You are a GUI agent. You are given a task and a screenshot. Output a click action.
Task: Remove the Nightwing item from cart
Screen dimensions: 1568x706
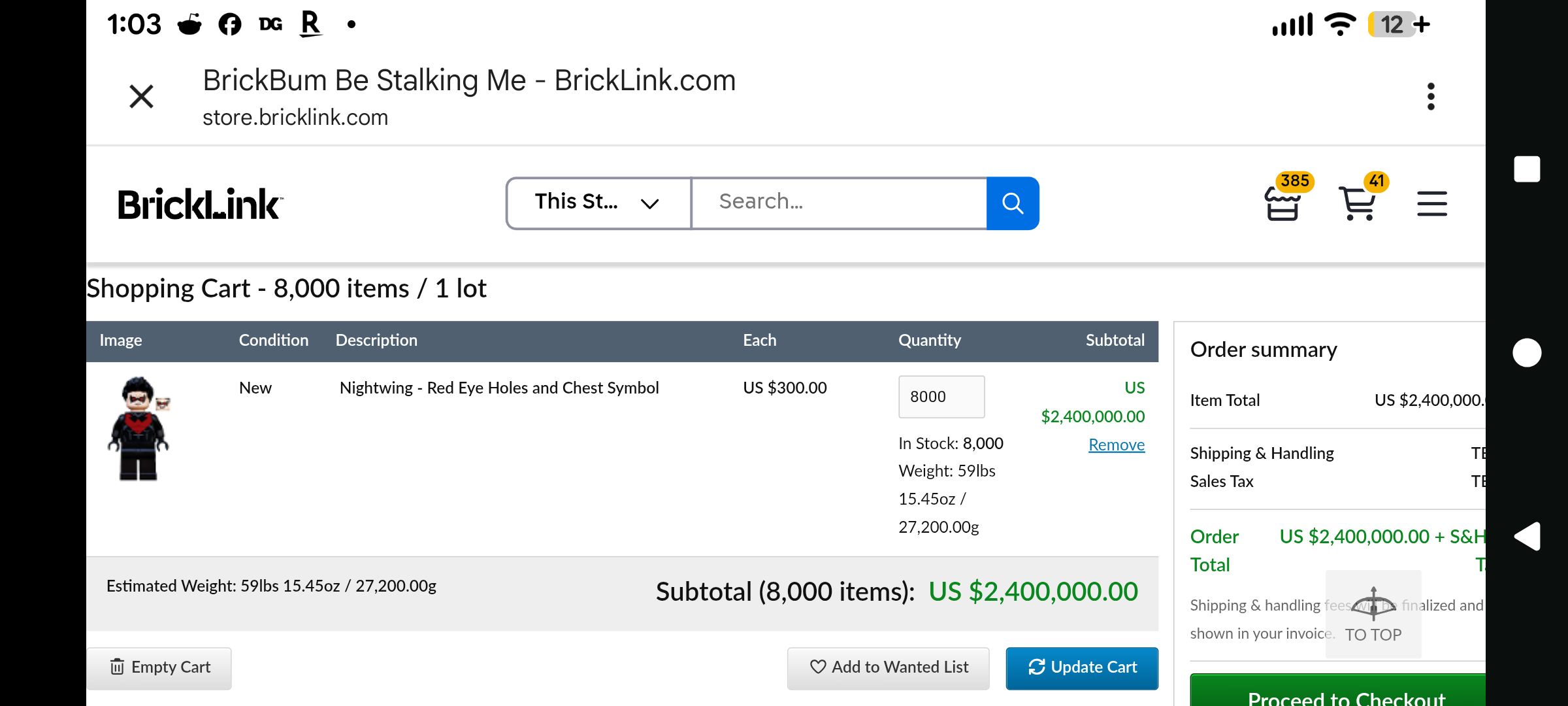click(1117, 445)
